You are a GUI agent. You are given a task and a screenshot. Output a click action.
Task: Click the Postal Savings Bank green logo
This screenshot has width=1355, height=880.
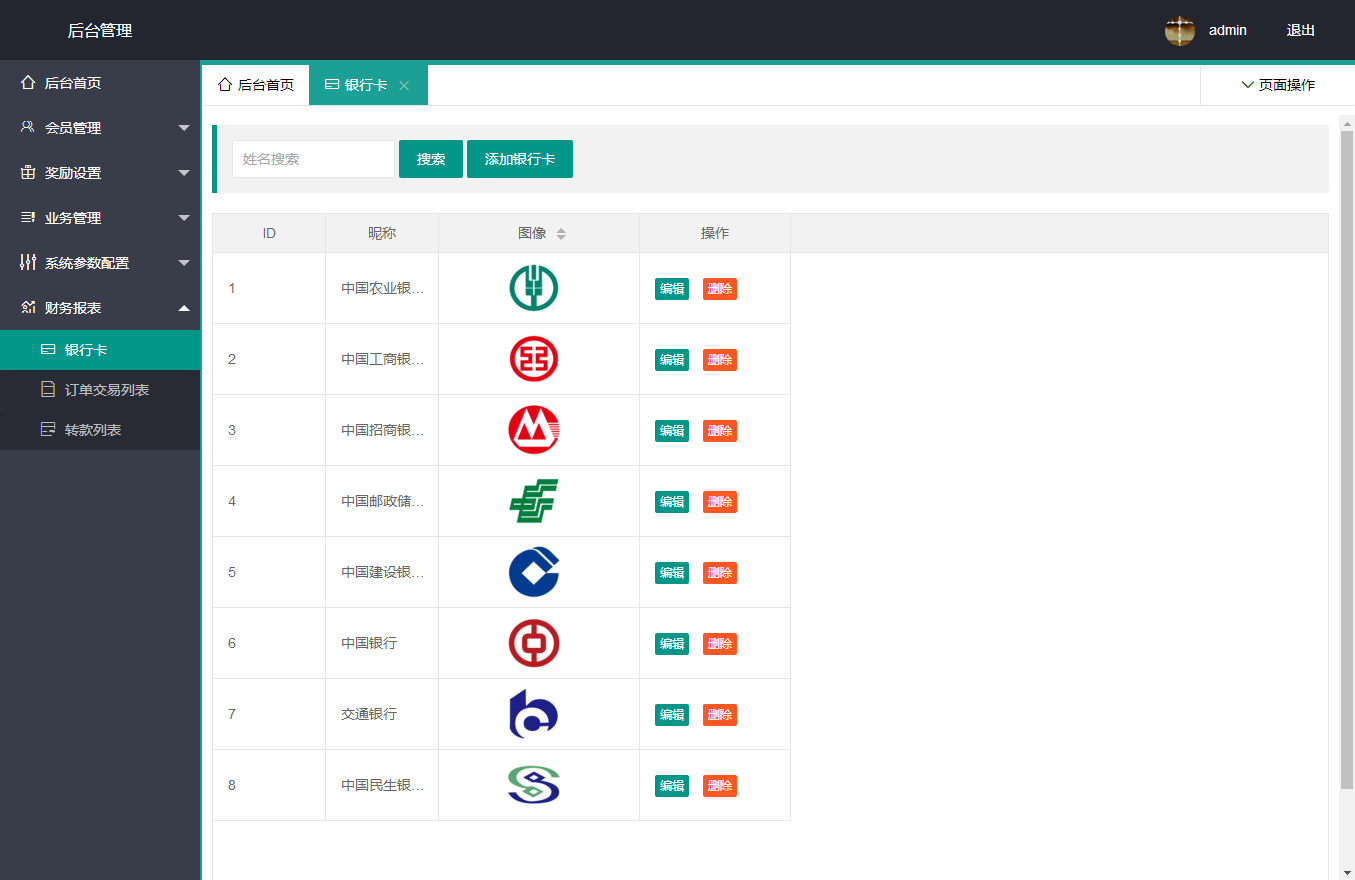[534, 501]
